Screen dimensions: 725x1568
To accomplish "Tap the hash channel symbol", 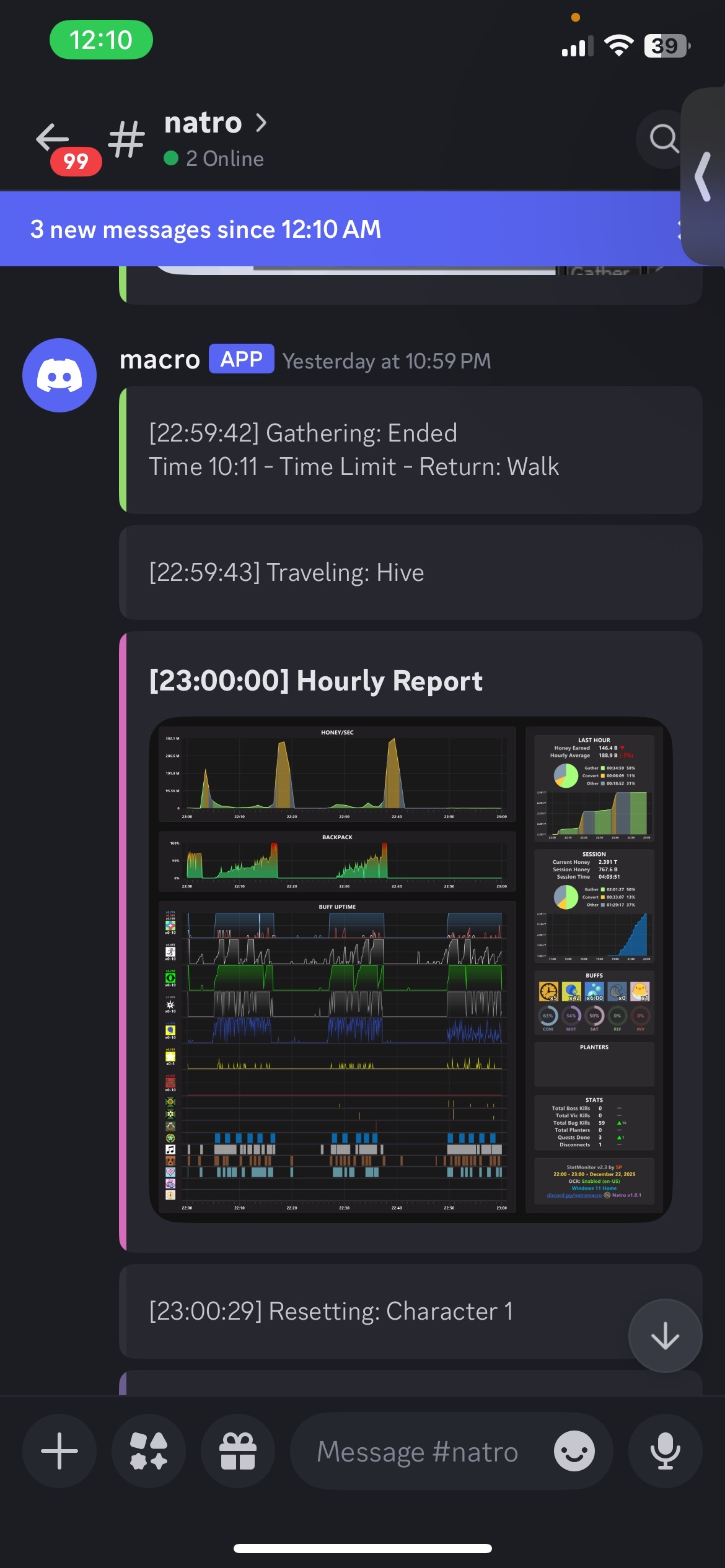I will [126, 139].
